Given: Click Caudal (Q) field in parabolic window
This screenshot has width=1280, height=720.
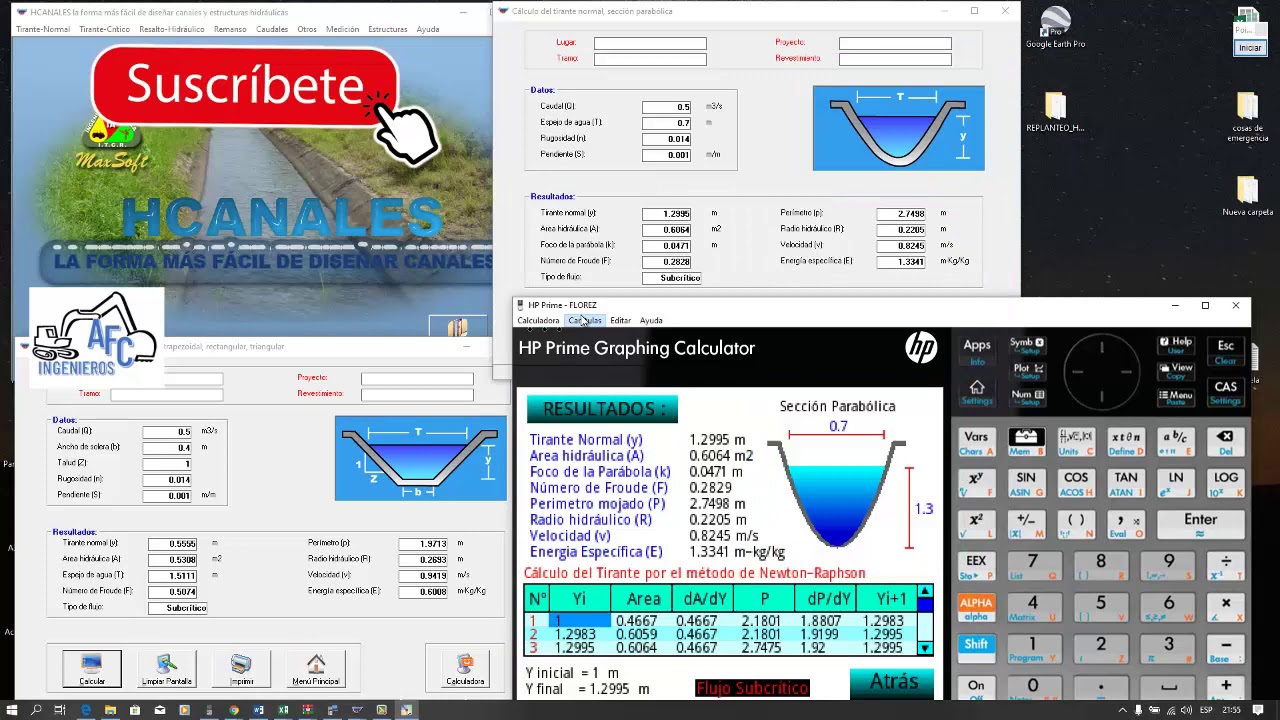Looking at the screenshot, I should click(667, 106).
